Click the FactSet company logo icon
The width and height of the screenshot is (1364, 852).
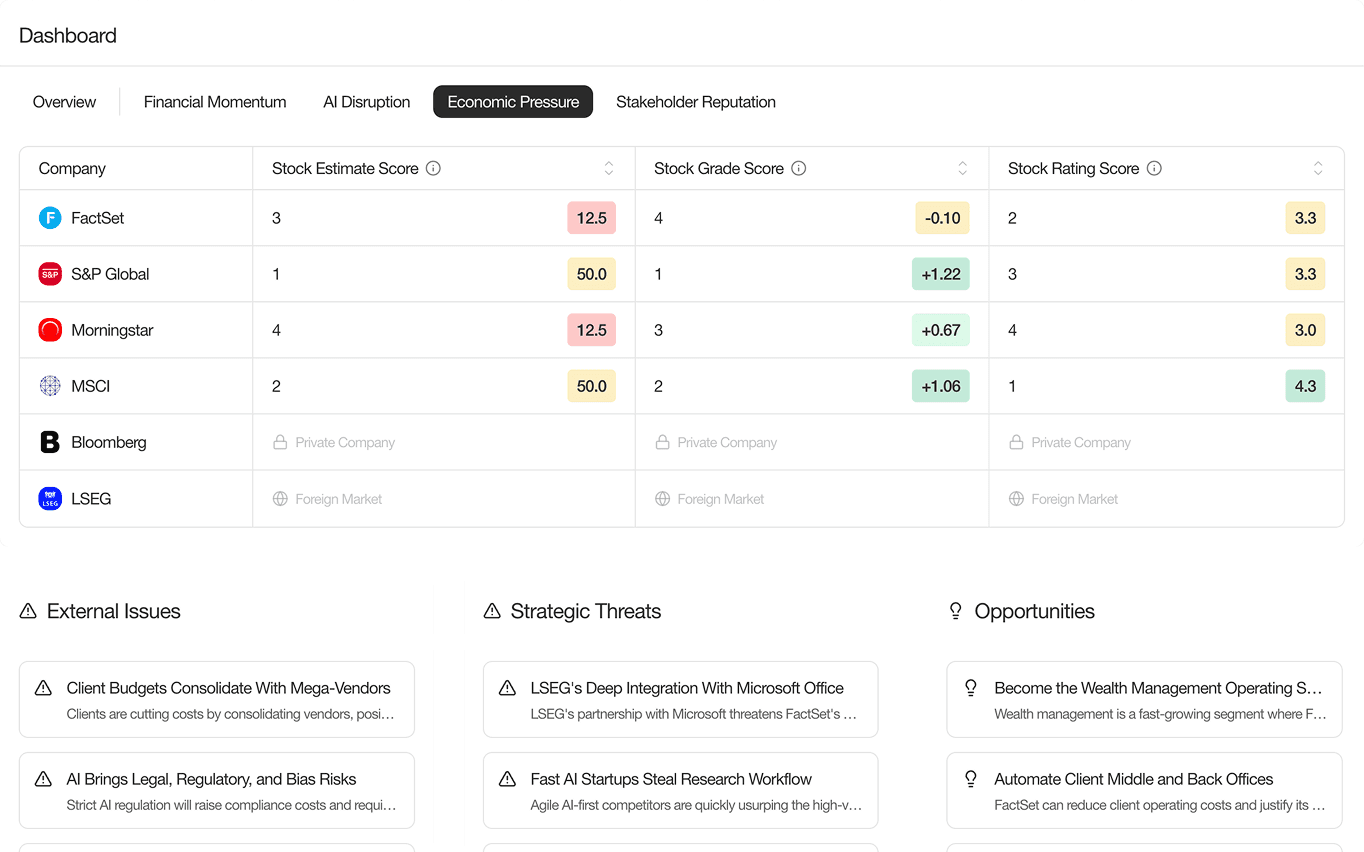[50, 218]
